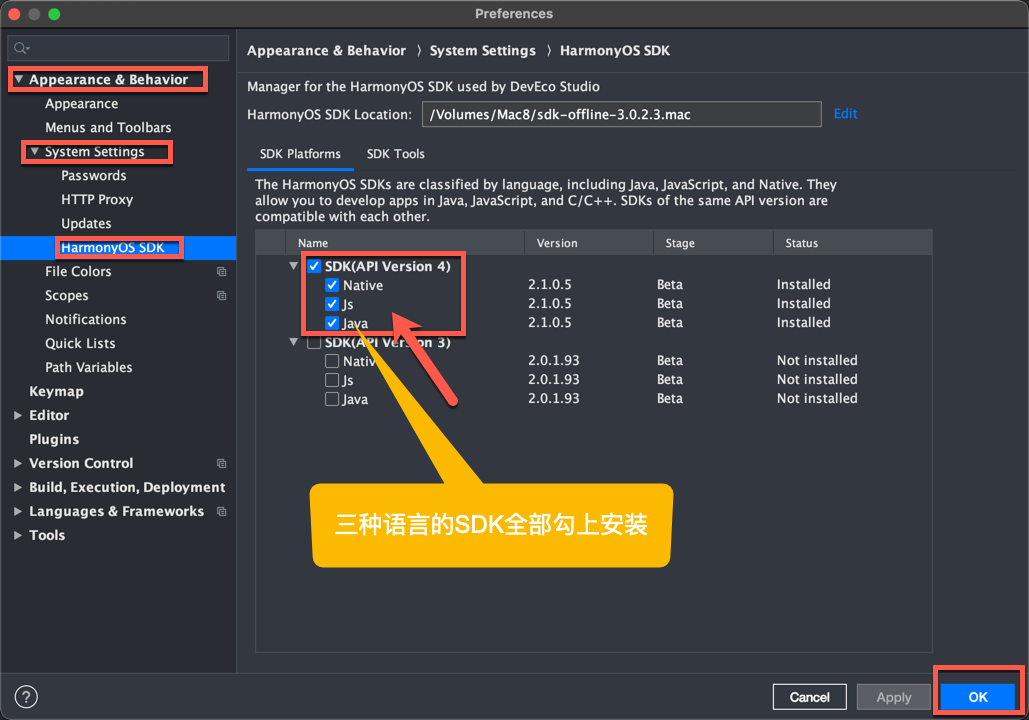Click the OK button
1029x720 pixels.
[978, 697]
